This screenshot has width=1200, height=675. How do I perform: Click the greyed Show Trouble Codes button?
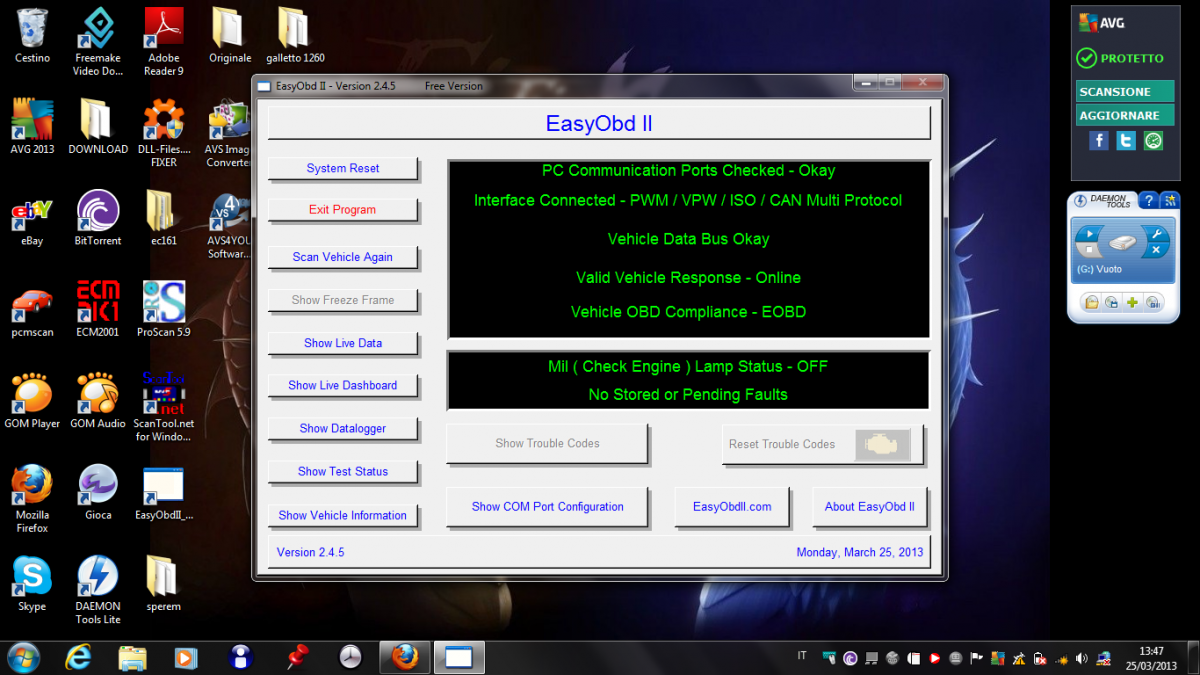(548, 443)
